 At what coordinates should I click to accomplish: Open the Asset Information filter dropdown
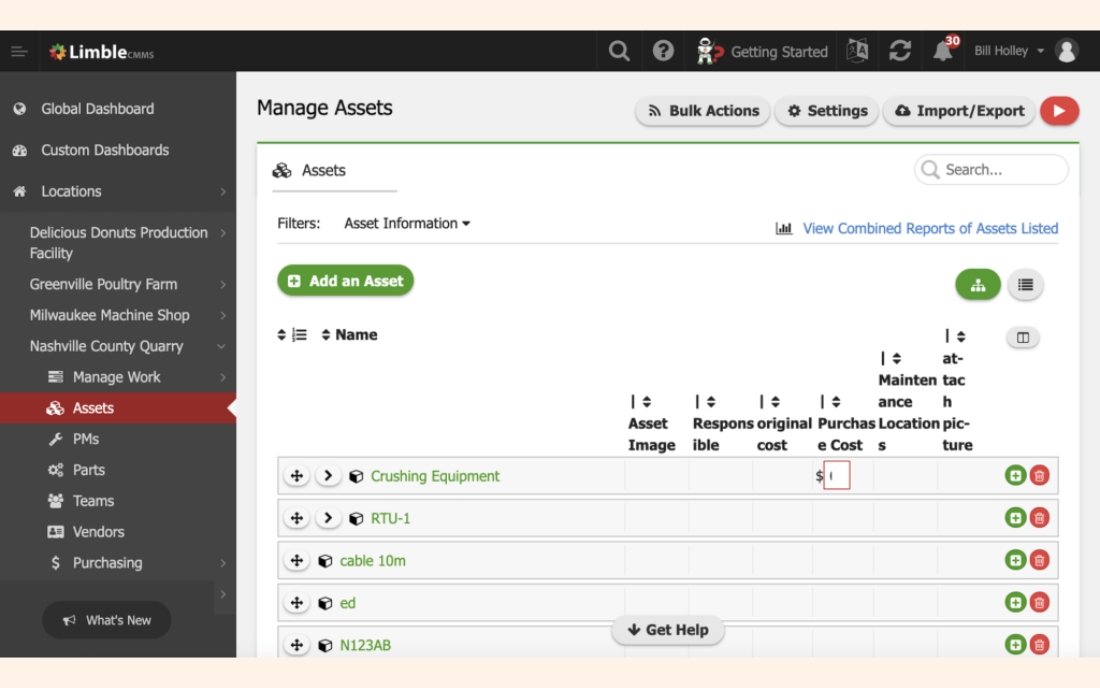[407, 223]
